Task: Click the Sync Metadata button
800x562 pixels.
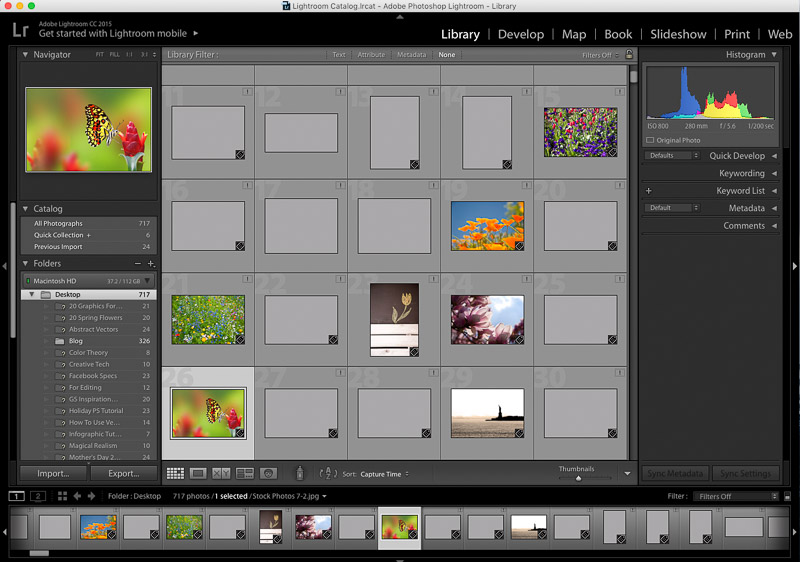Action: [x=675, y=473]
